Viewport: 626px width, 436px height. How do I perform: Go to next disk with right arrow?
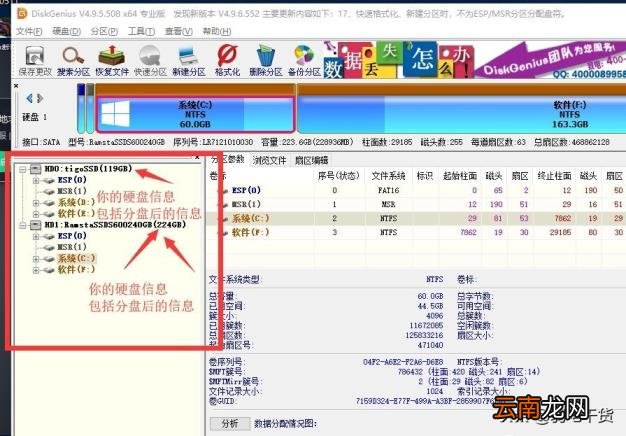coord(40,98)
